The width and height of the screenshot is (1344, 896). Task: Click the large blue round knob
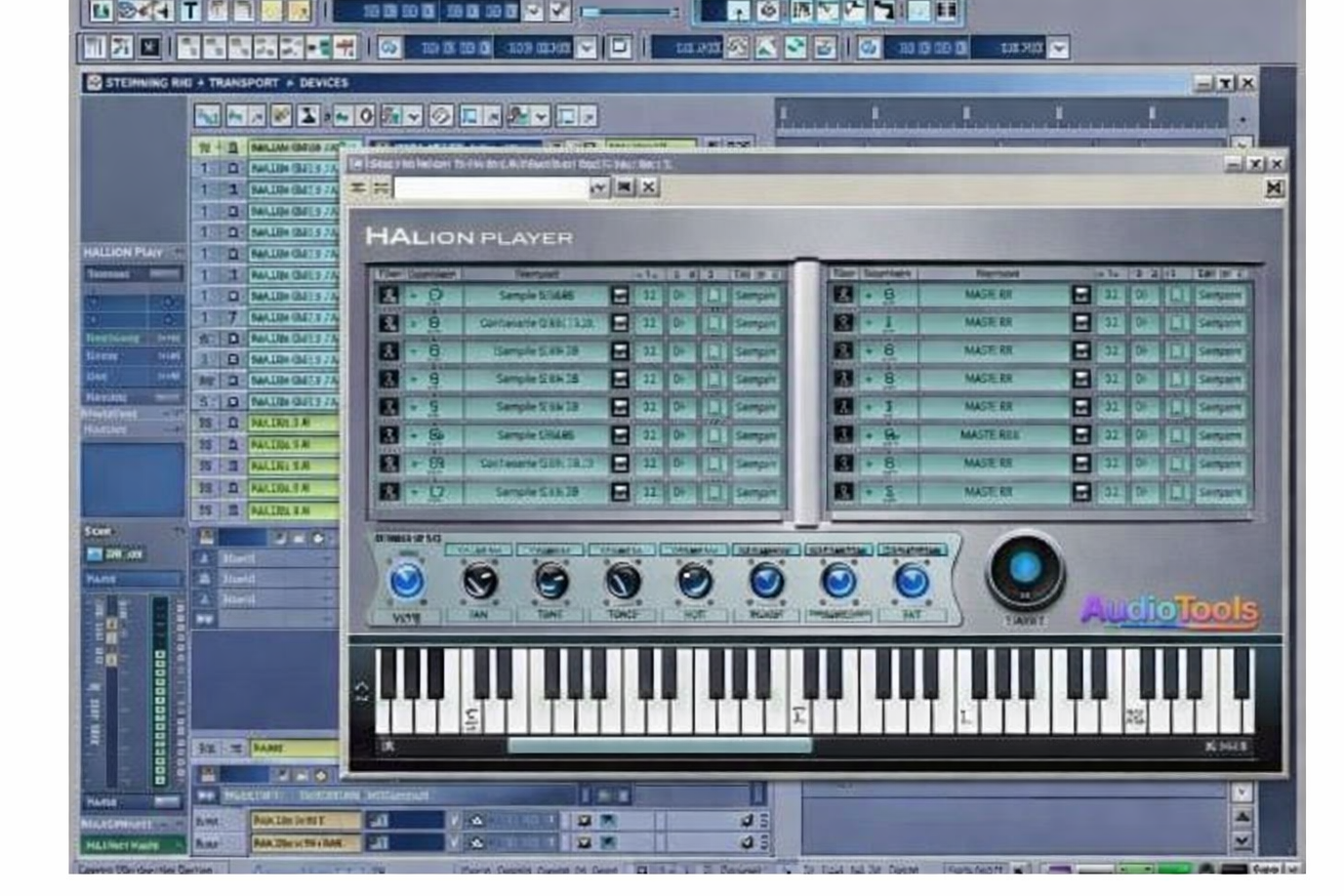click(x=1024, y=568)
